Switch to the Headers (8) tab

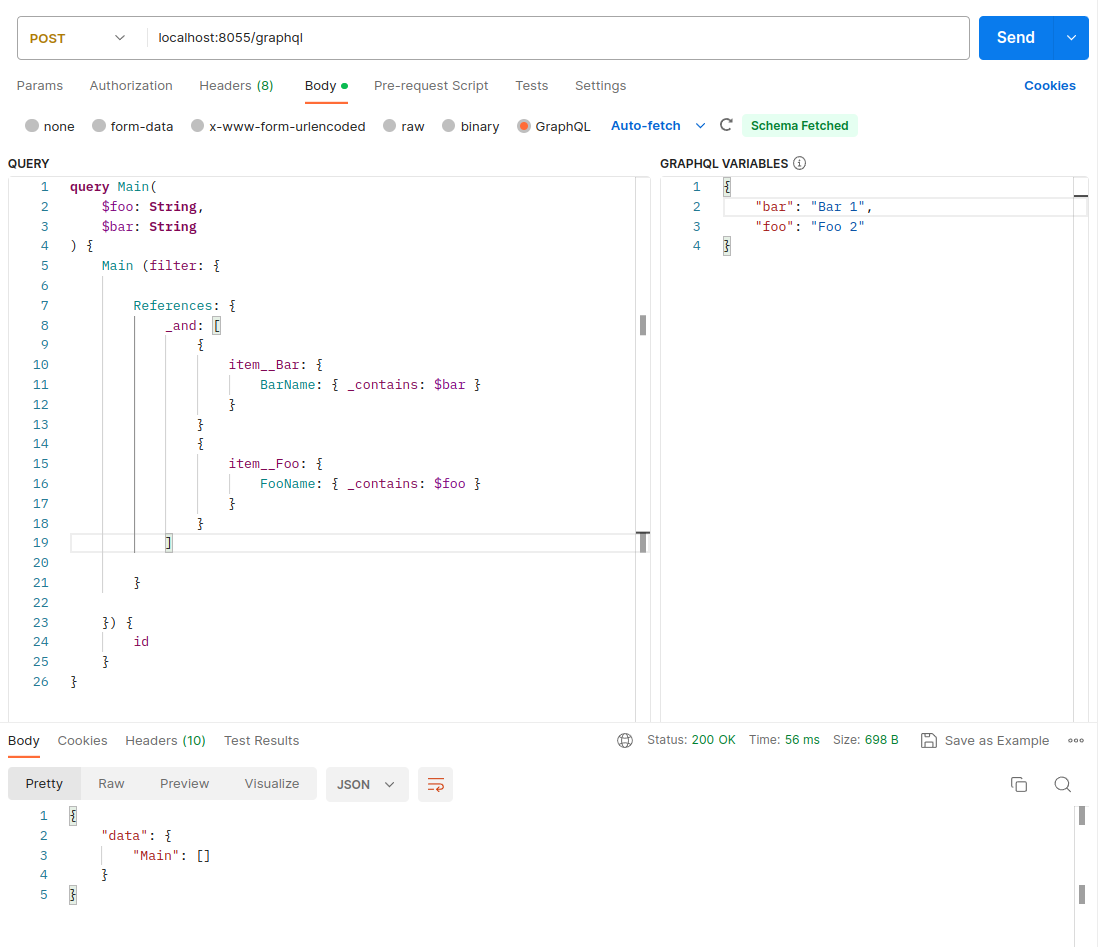236,86
